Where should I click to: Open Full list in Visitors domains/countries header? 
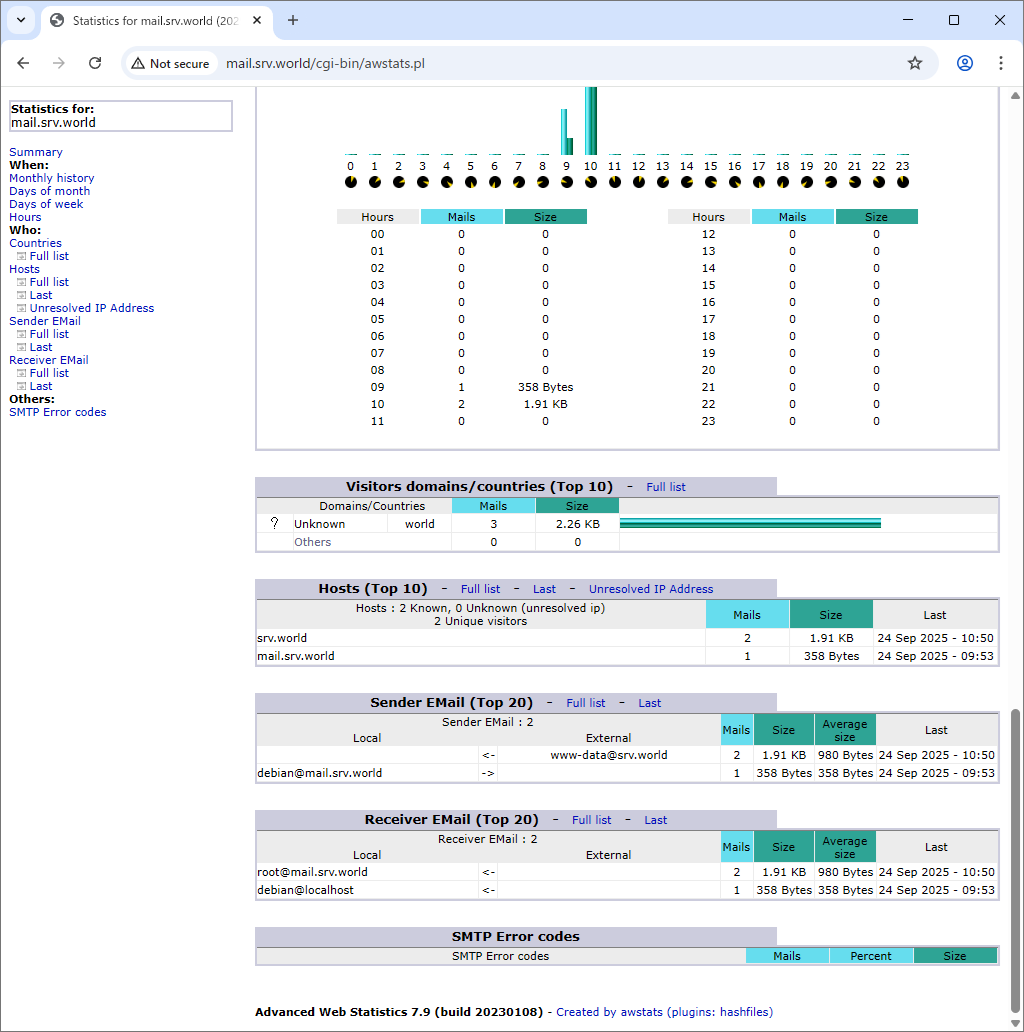coord(665,487)
